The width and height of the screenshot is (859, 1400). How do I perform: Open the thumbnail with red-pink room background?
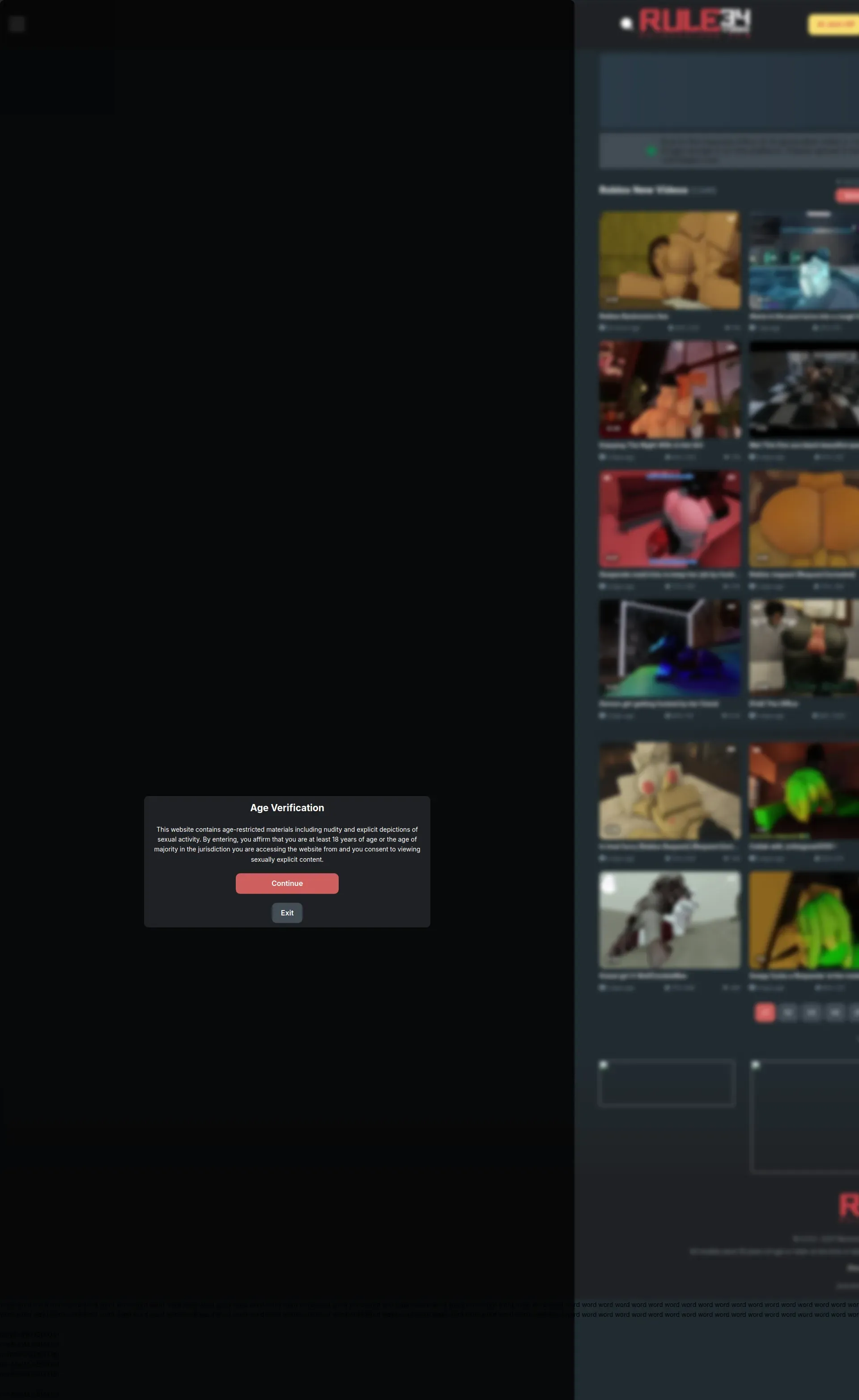pyautogui.click(x=669, y=519)
